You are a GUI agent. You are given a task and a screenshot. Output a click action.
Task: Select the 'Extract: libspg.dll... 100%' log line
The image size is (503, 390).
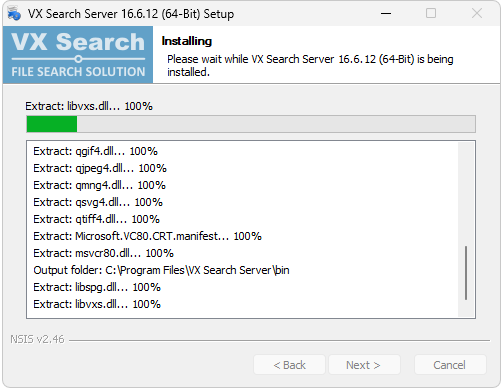coord(97,287)
